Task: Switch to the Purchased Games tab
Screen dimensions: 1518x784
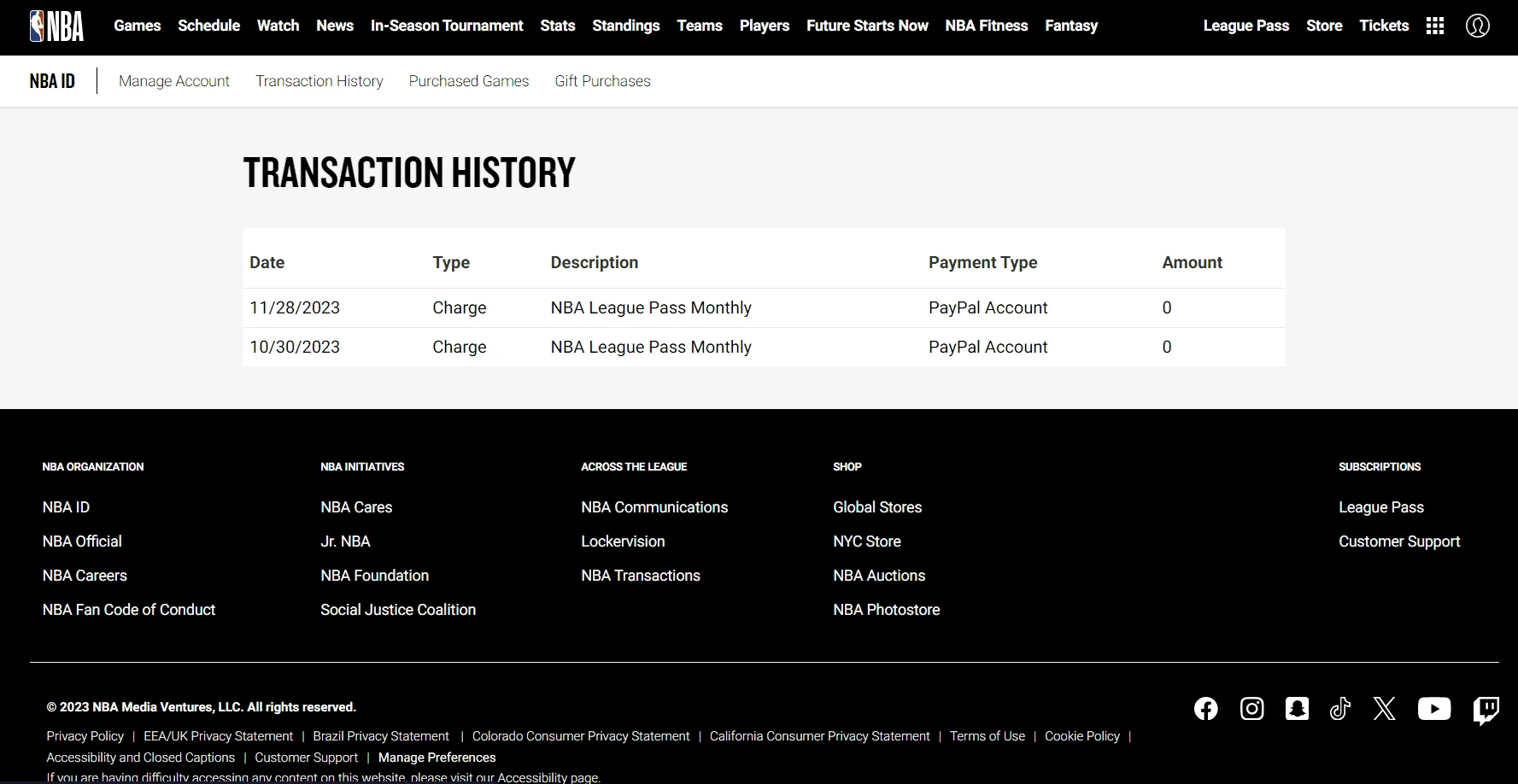Action: (x=469, y=81)
